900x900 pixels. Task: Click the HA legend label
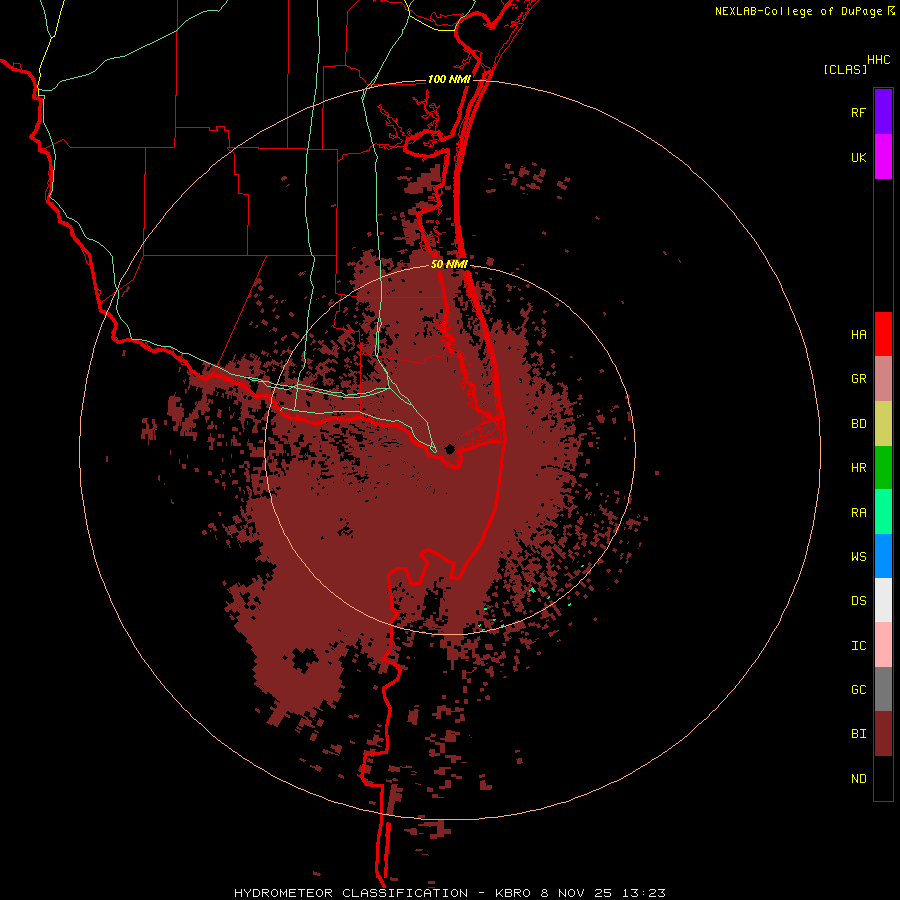[x=858, y=335]
